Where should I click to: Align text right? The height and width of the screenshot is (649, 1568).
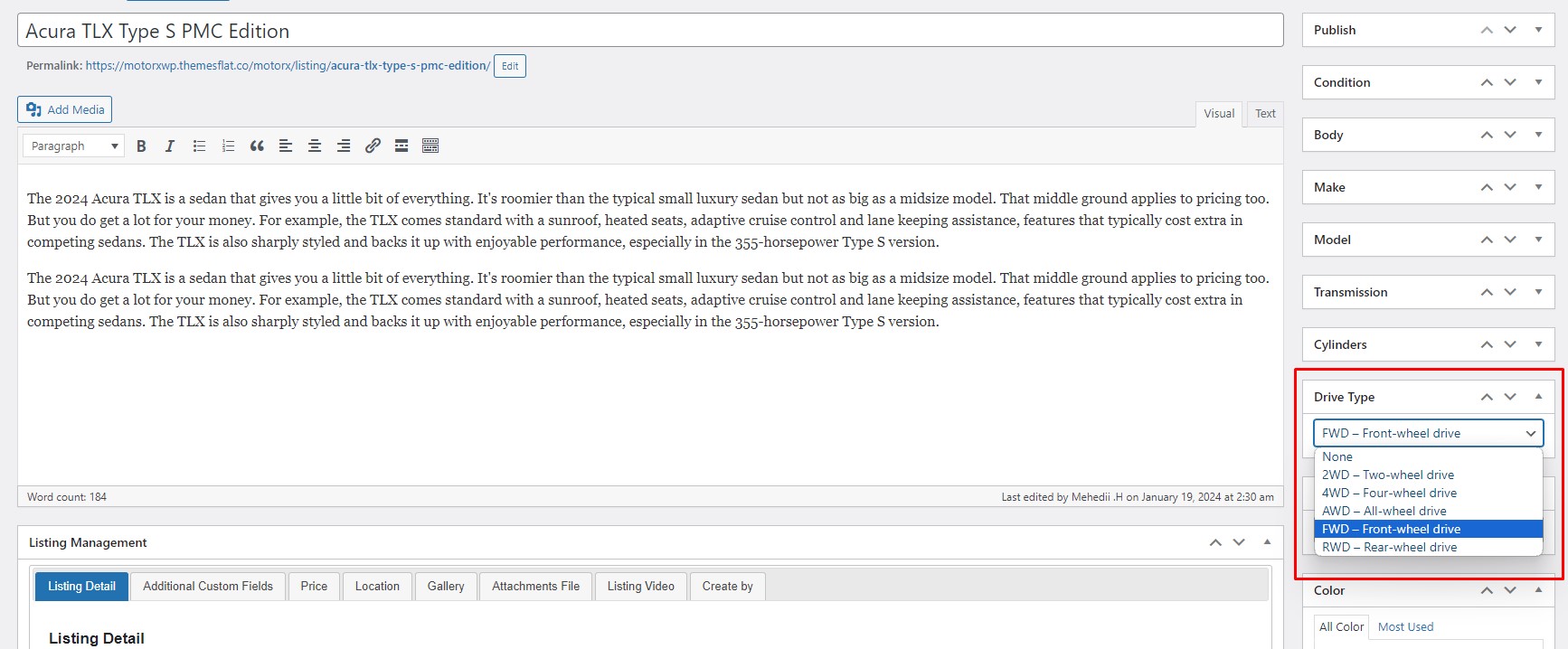coord(344,146)
